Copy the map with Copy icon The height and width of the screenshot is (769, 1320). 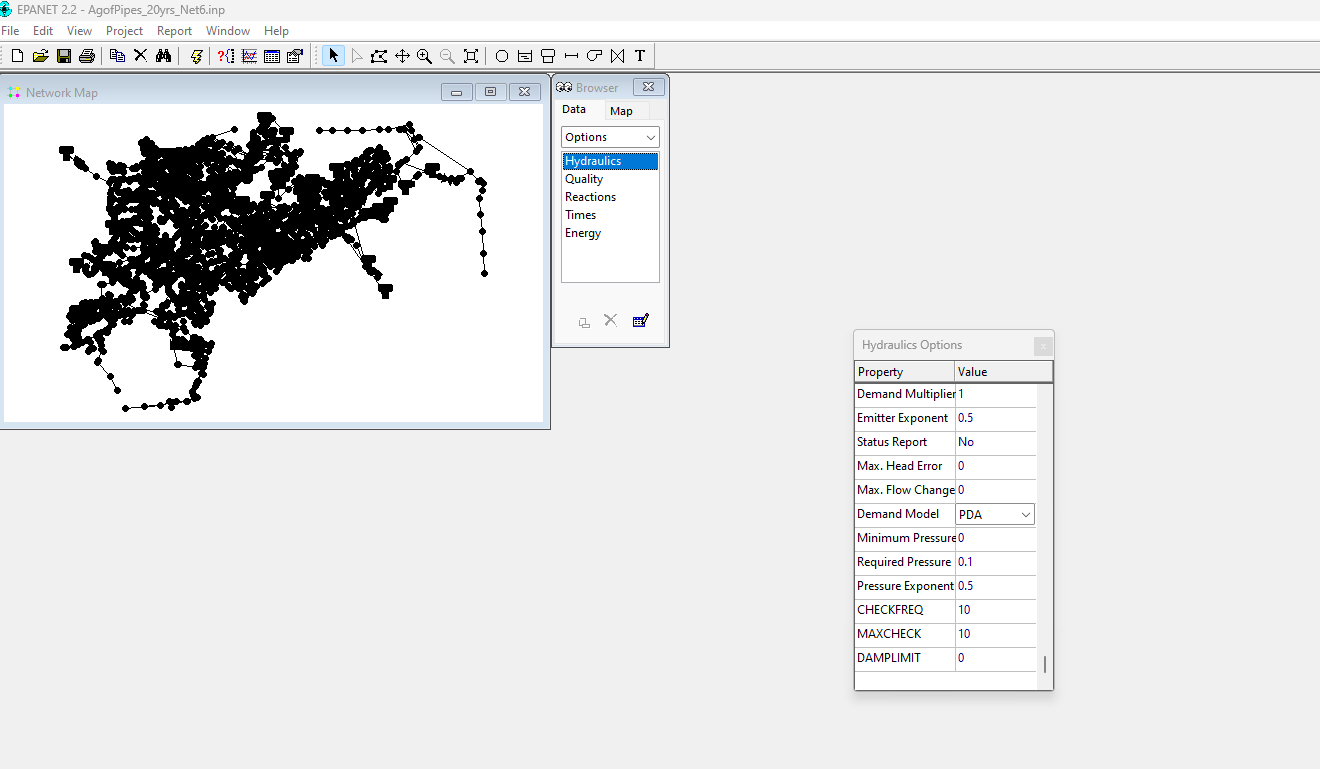[x=117, y=56]
